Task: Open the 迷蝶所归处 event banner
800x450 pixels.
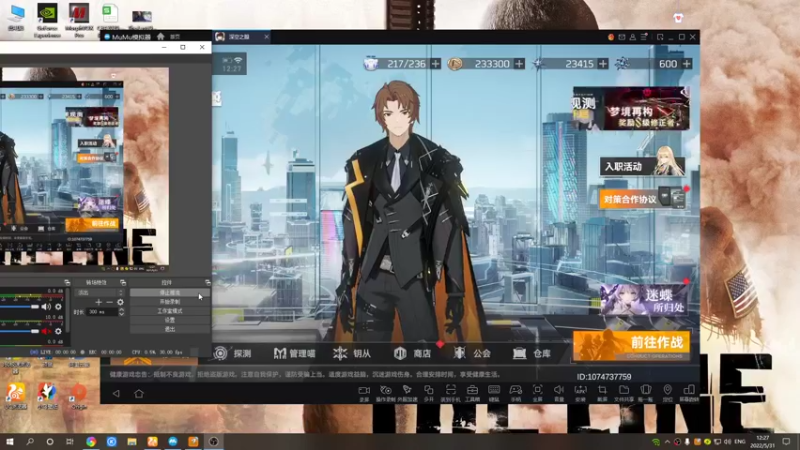Action: (x=644, y=300)
